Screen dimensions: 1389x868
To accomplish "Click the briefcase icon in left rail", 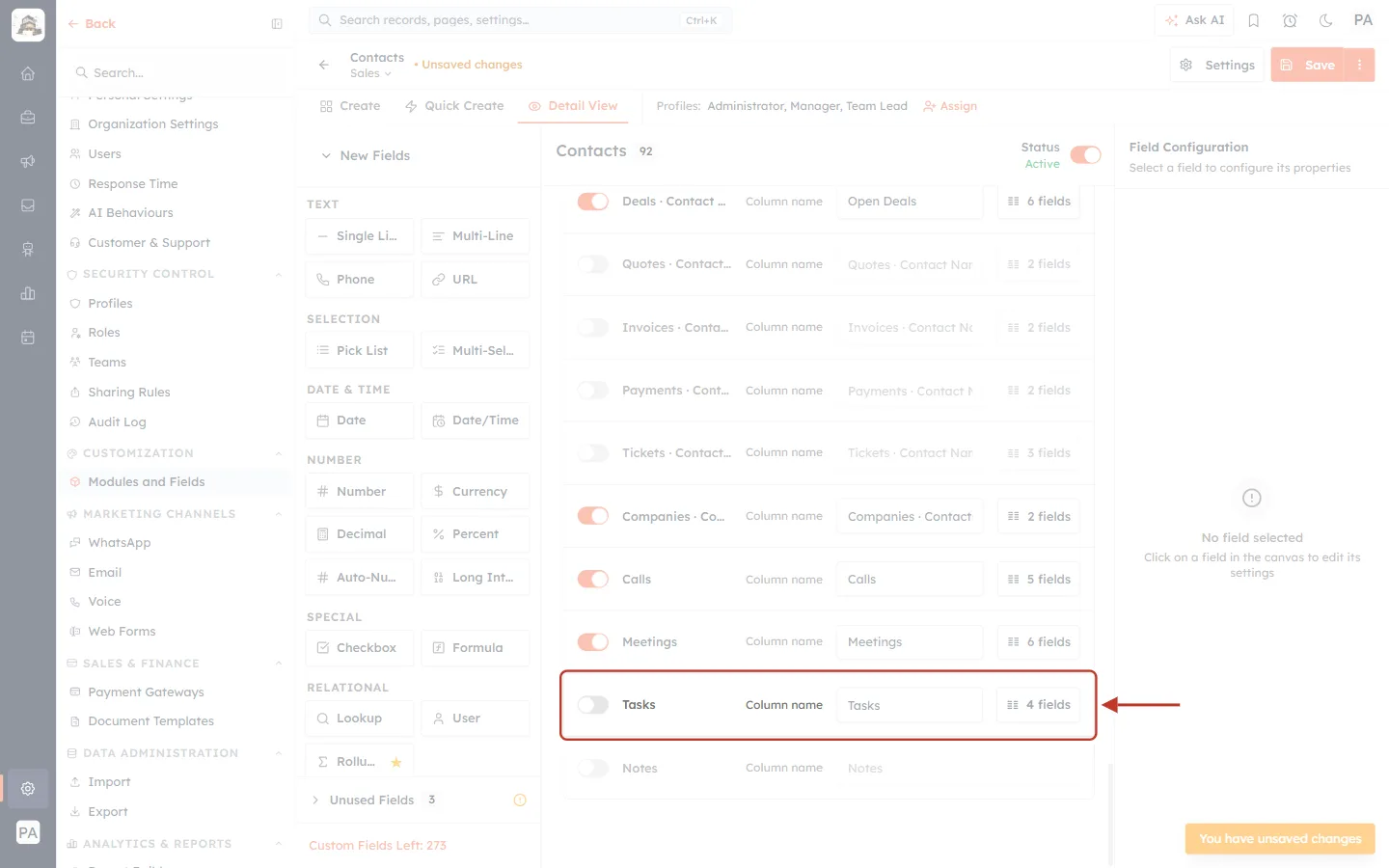I will pos(28,118).
